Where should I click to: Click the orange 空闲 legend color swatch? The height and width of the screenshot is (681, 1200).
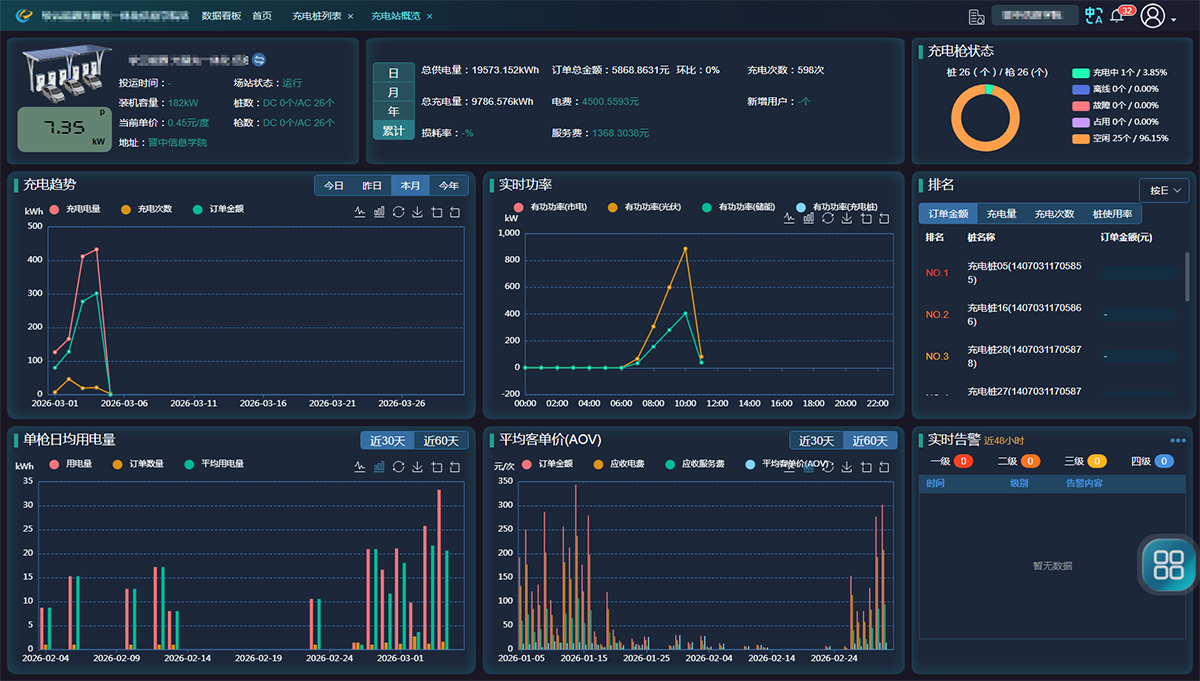tap(1080, 139)
